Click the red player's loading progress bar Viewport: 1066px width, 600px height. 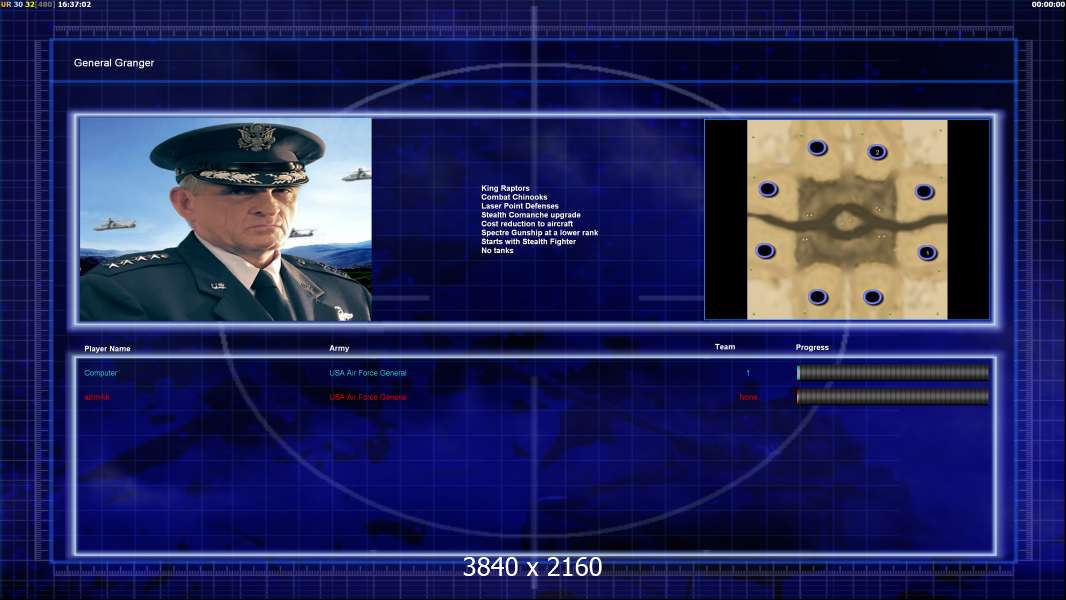point(893,397)
